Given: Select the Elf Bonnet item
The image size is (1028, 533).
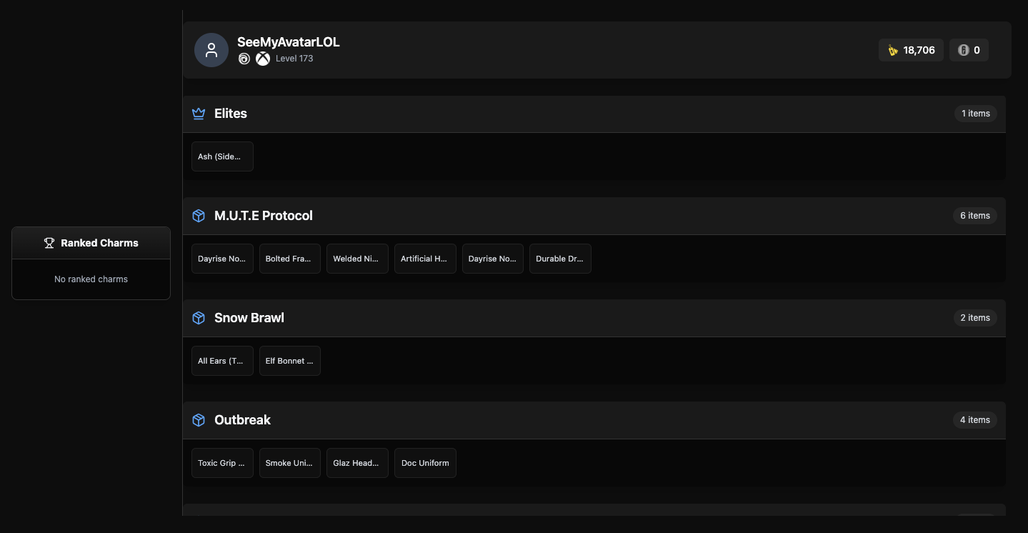Looking at the screenshot, I should 290,361.
